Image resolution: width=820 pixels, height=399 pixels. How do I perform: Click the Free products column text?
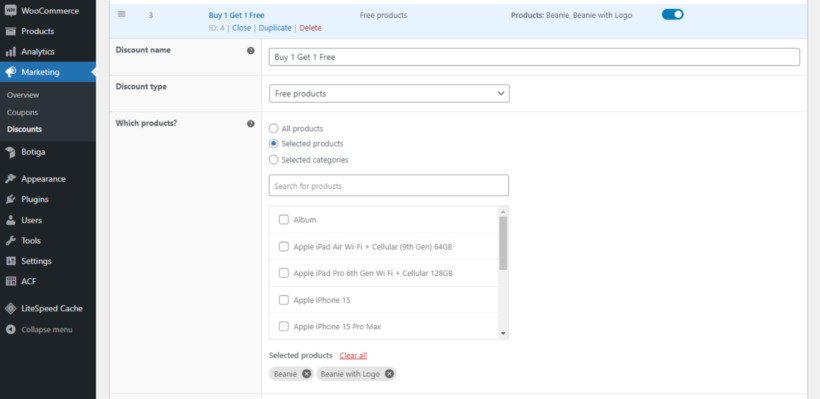383,15
